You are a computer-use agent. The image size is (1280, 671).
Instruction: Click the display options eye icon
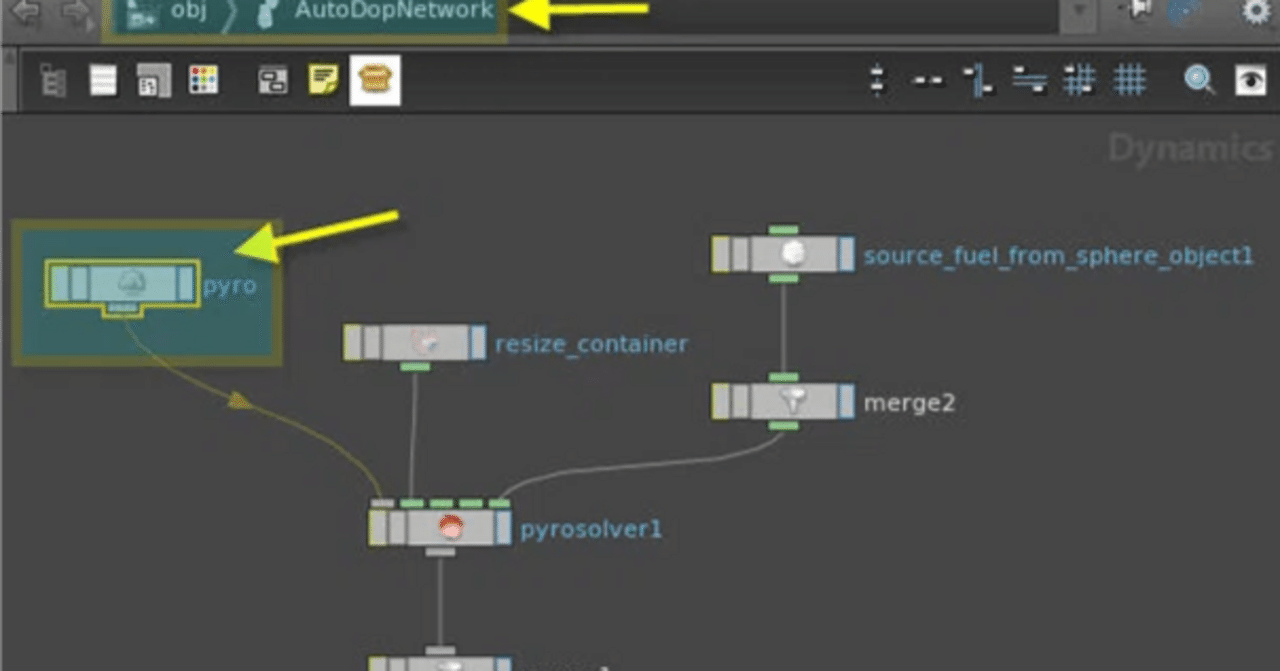pos(1251,81)
